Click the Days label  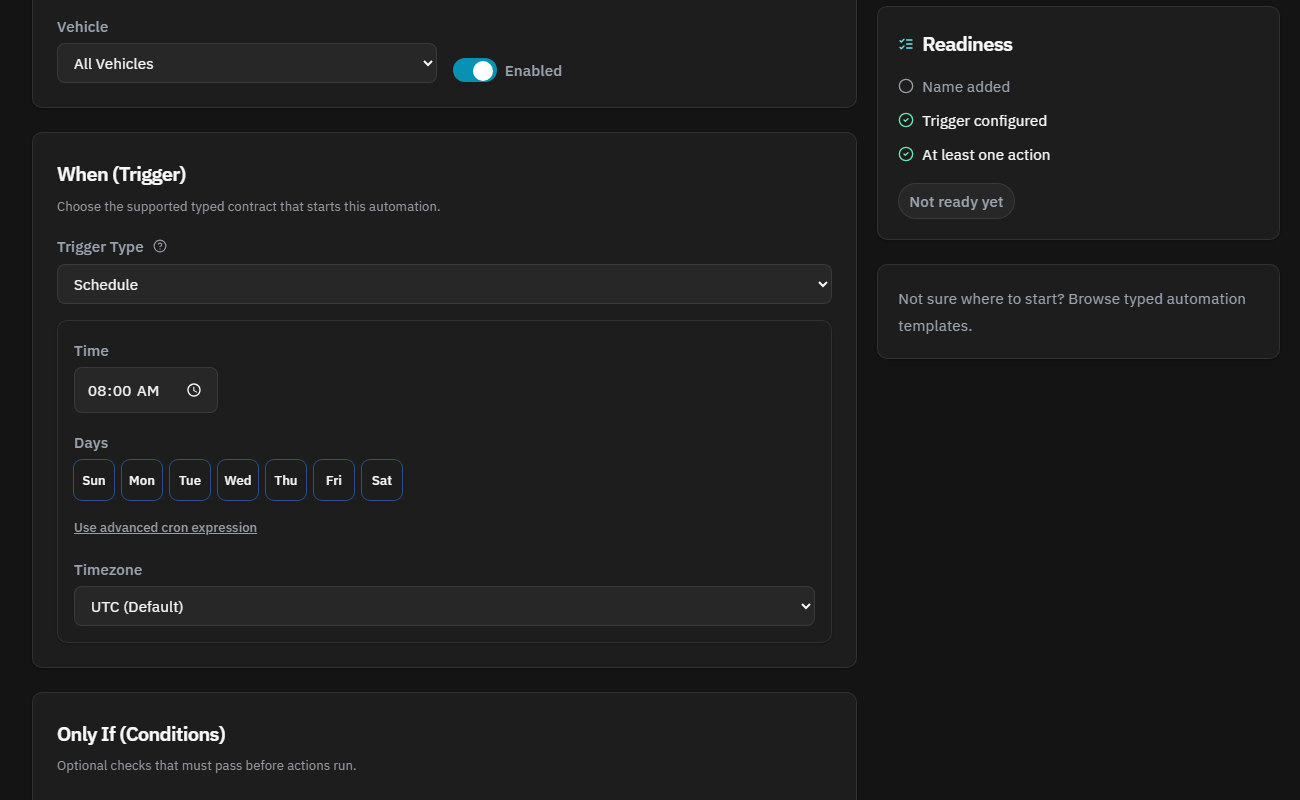[91, 442]
